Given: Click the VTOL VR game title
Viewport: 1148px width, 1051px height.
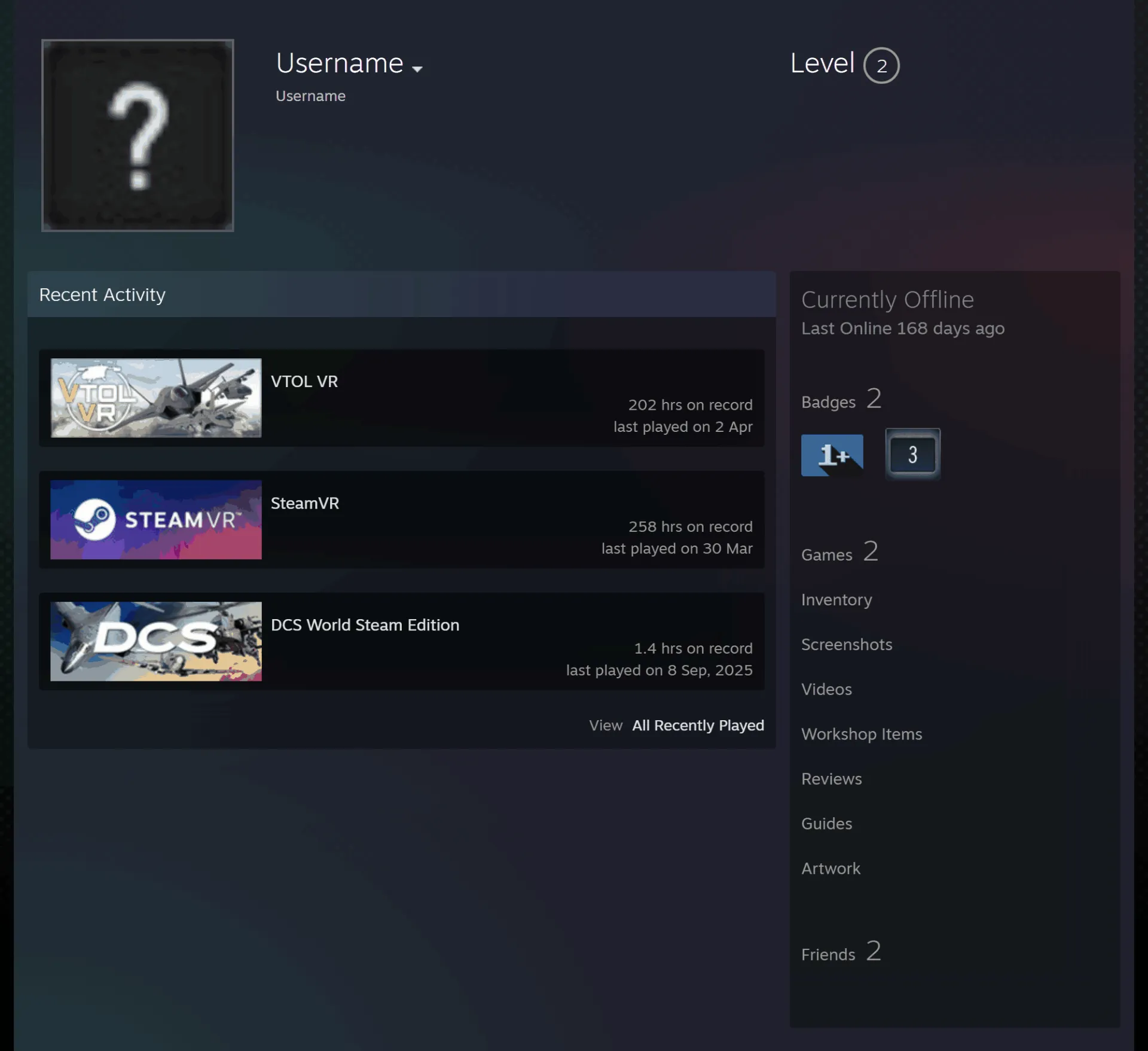Looking at the screenshot, I should (x=304, y=382).
